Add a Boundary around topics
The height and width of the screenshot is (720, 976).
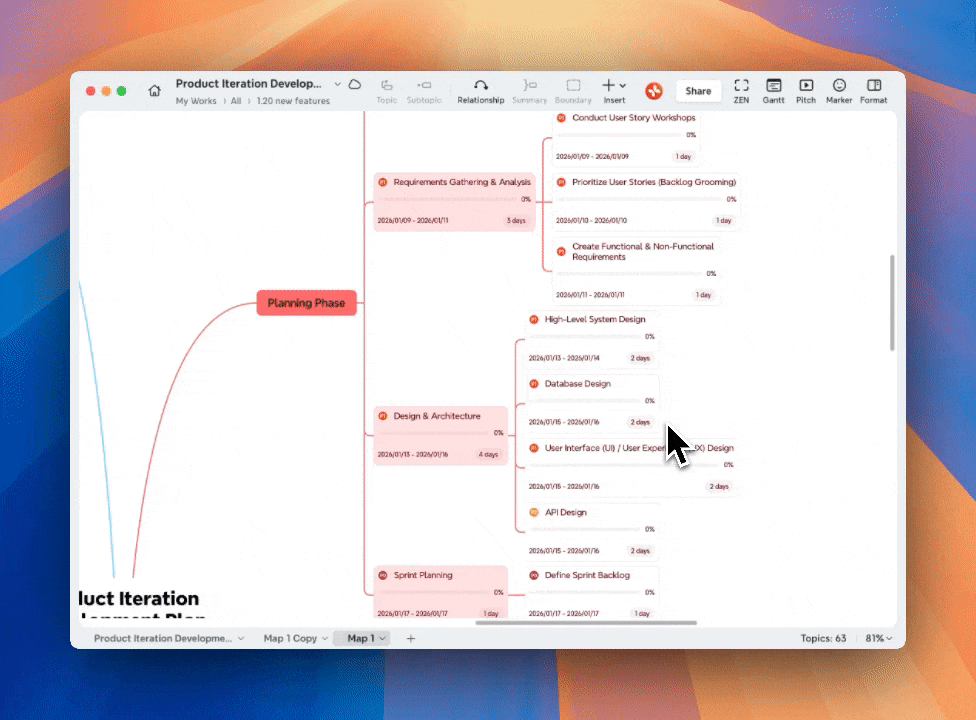573,91
